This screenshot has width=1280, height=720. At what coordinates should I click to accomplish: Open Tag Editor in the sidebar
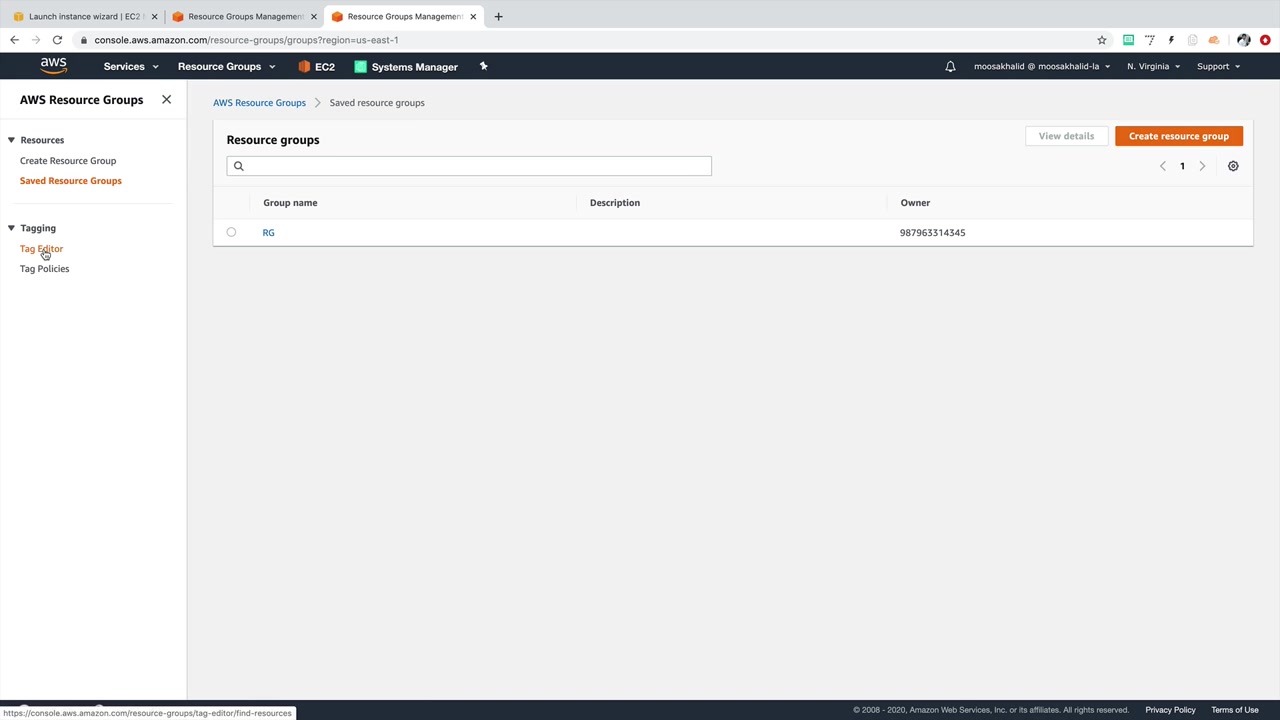click(41, 249)
